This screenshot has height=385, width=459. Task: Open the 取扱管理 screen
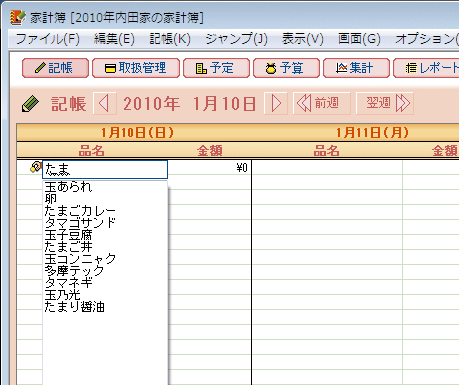click(x=136, y=68)
